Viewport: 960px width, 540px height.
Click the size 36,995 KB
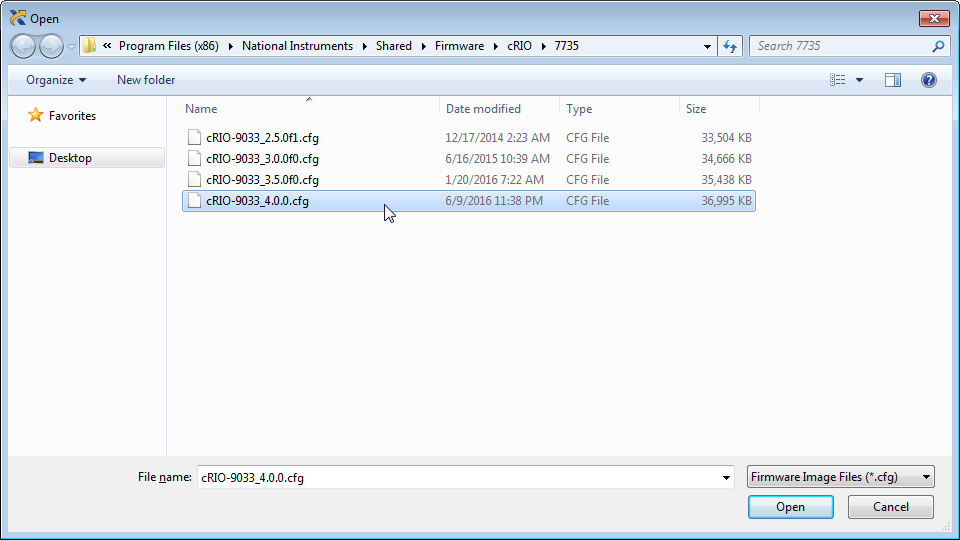pos(726,201)
